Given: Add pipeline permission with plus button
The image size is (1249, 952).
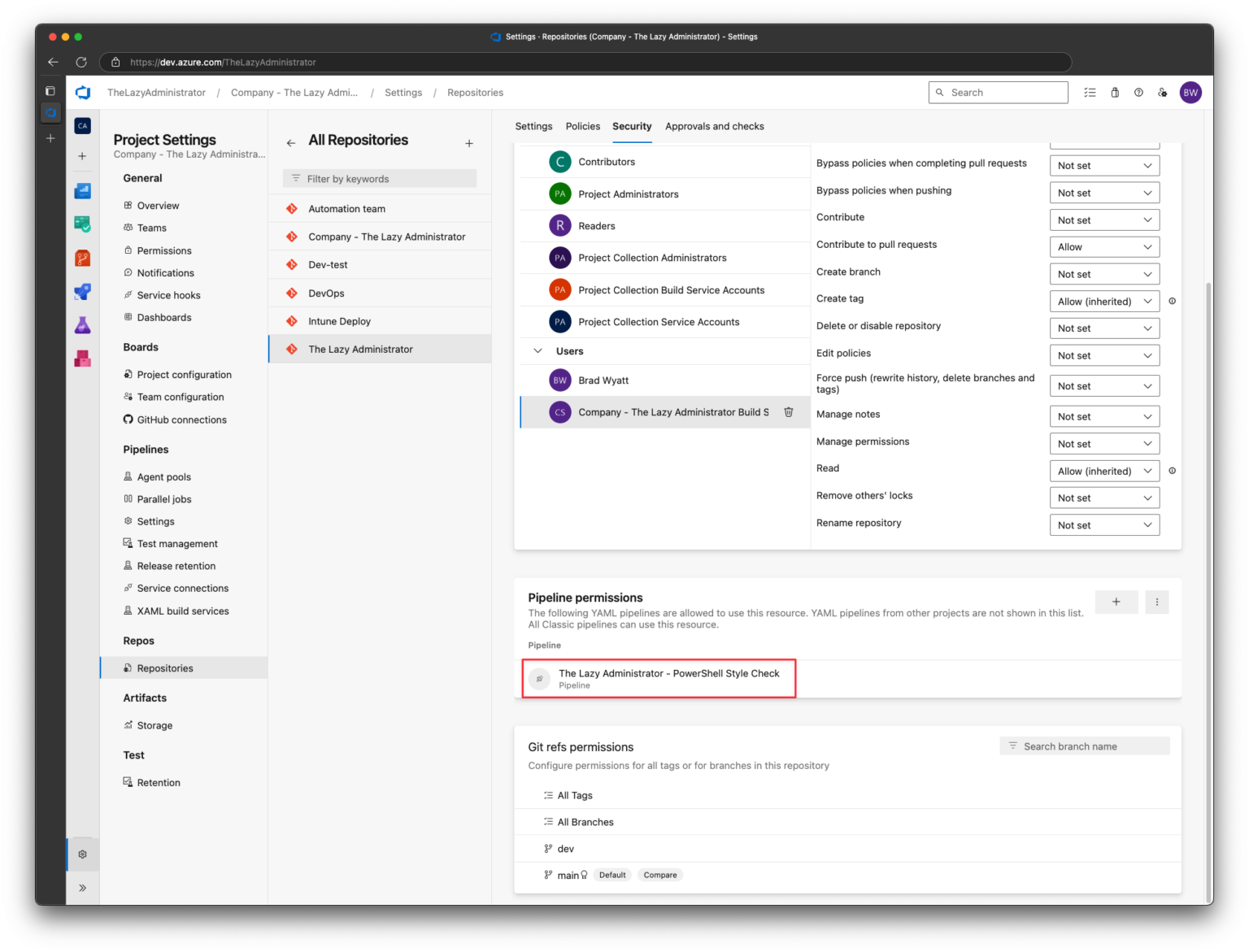Looking at the screenshot, I should coord(1116,602).
